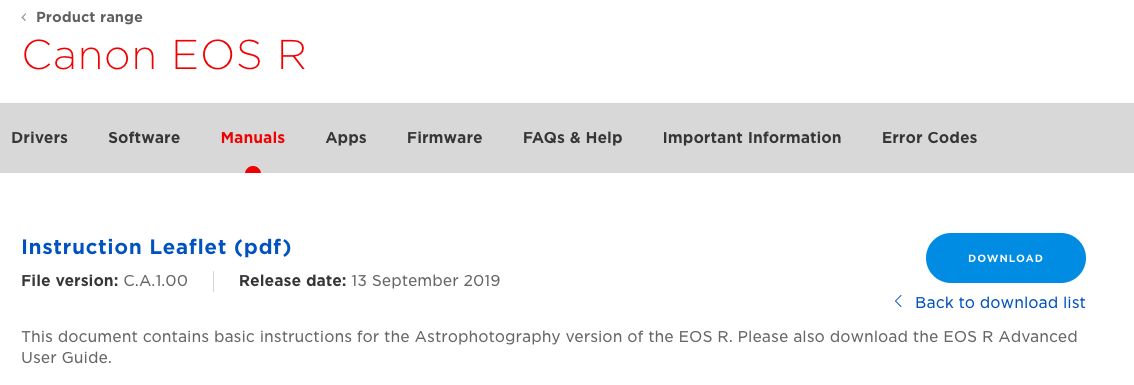View the Important Information tab
Image resolution: width=1134 pixels, height=385 pixels.
752,138
